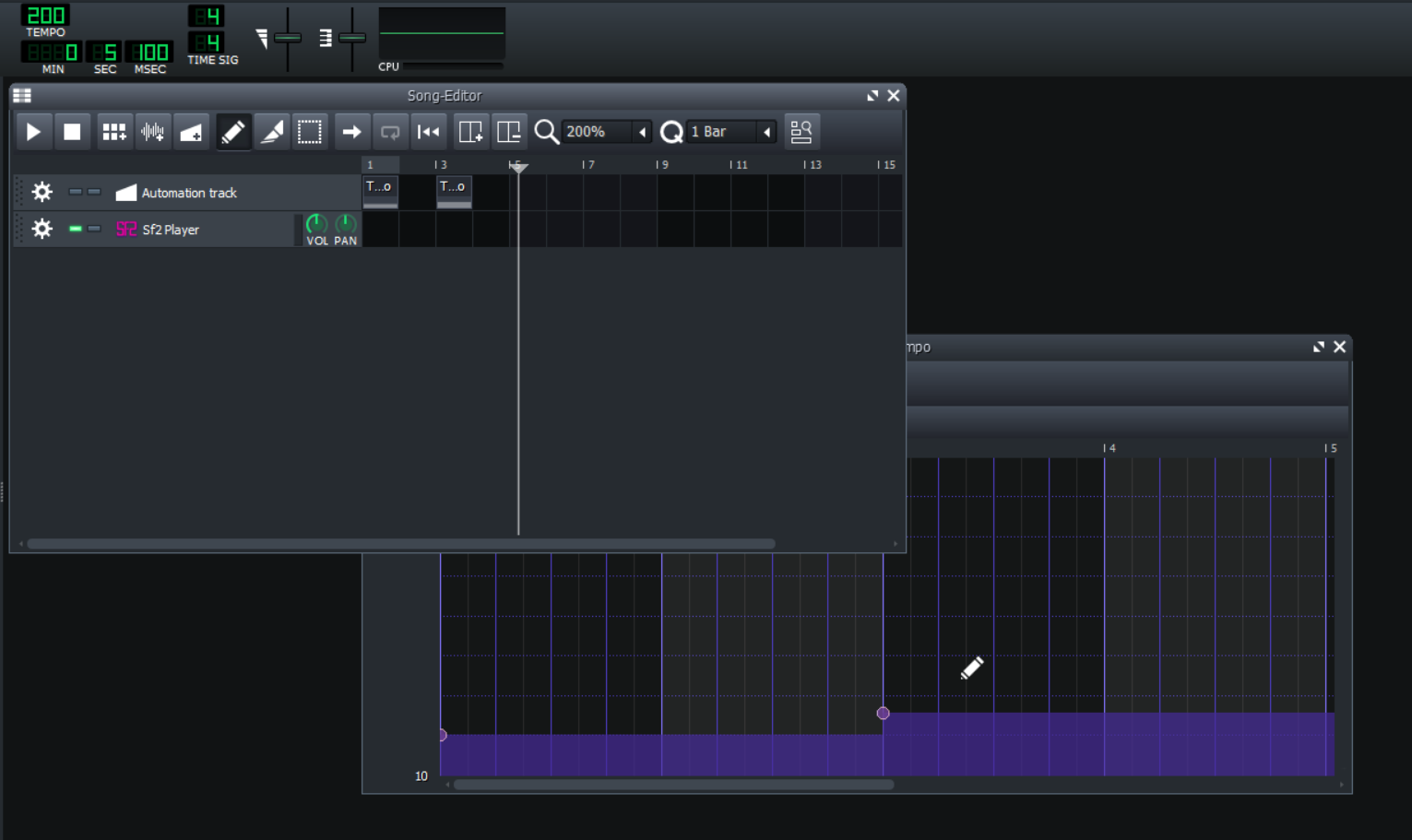The width and height of the screenshot is (1412, 840).
Task: Mute the Sf2 Player track
Action: (x=76, y=229)
